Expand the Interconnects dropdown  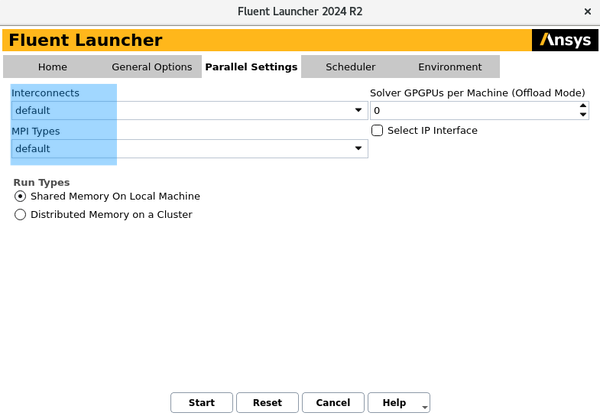click(358, 110)
